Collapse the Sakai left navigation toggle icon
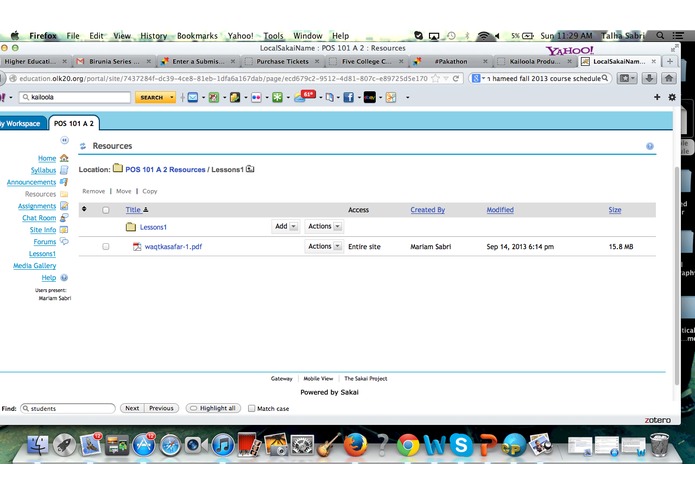 (64, 140)
